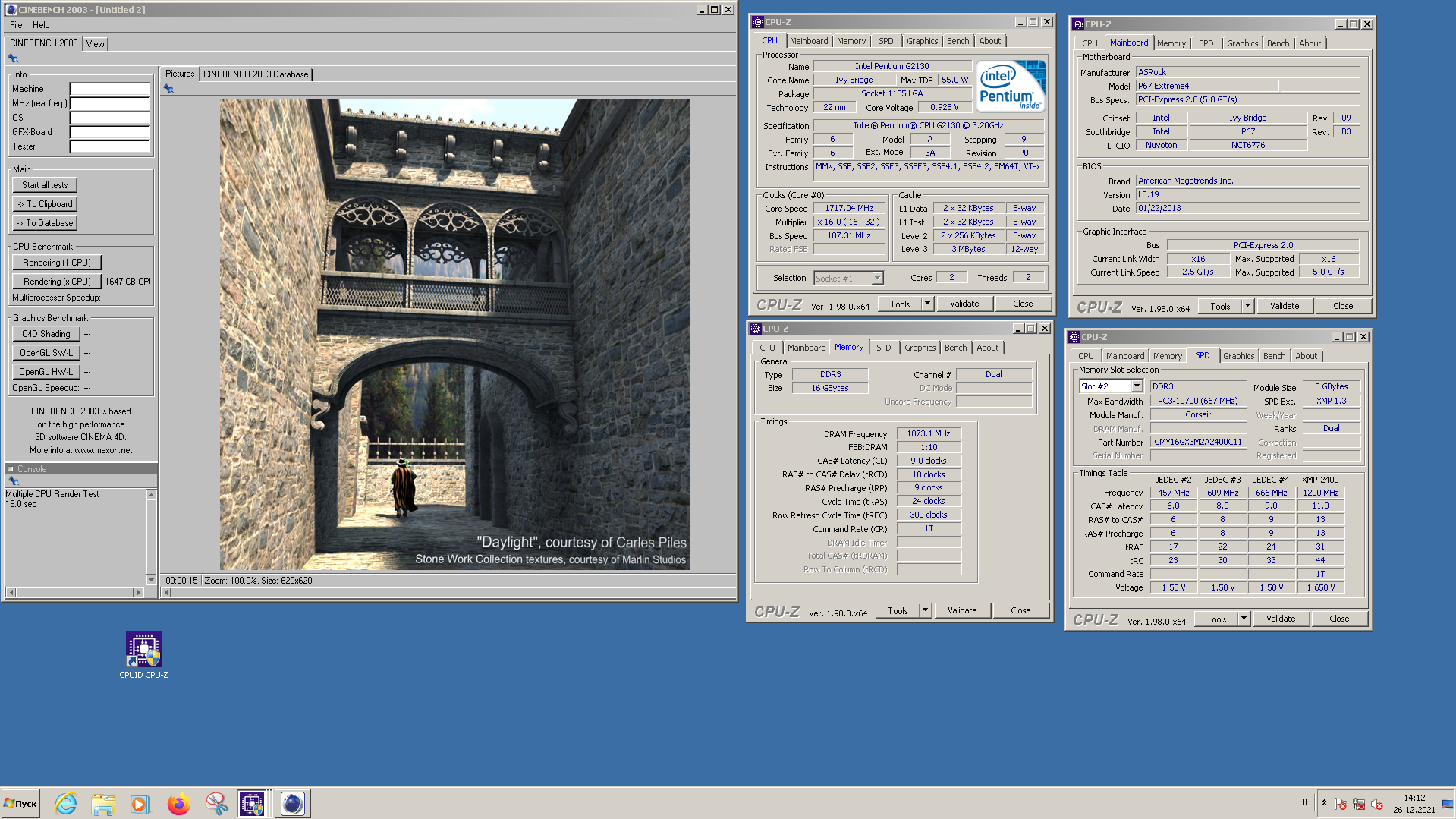Open Internet Explorer from the taskbar

[x=66, y=803]
